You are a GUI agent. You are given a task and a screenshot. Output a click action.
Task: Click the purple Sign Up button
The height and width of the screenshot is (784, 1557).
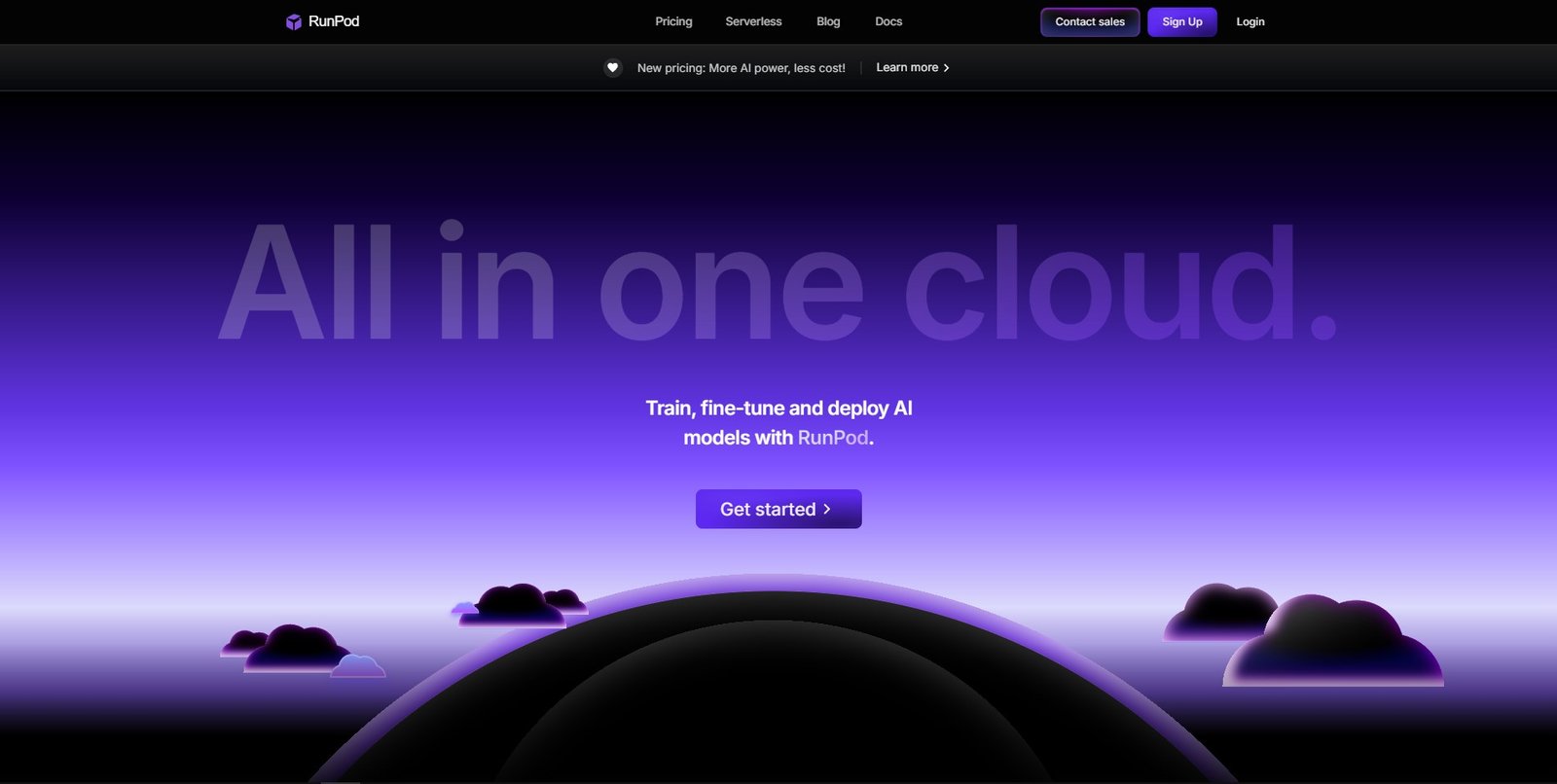1181,21
